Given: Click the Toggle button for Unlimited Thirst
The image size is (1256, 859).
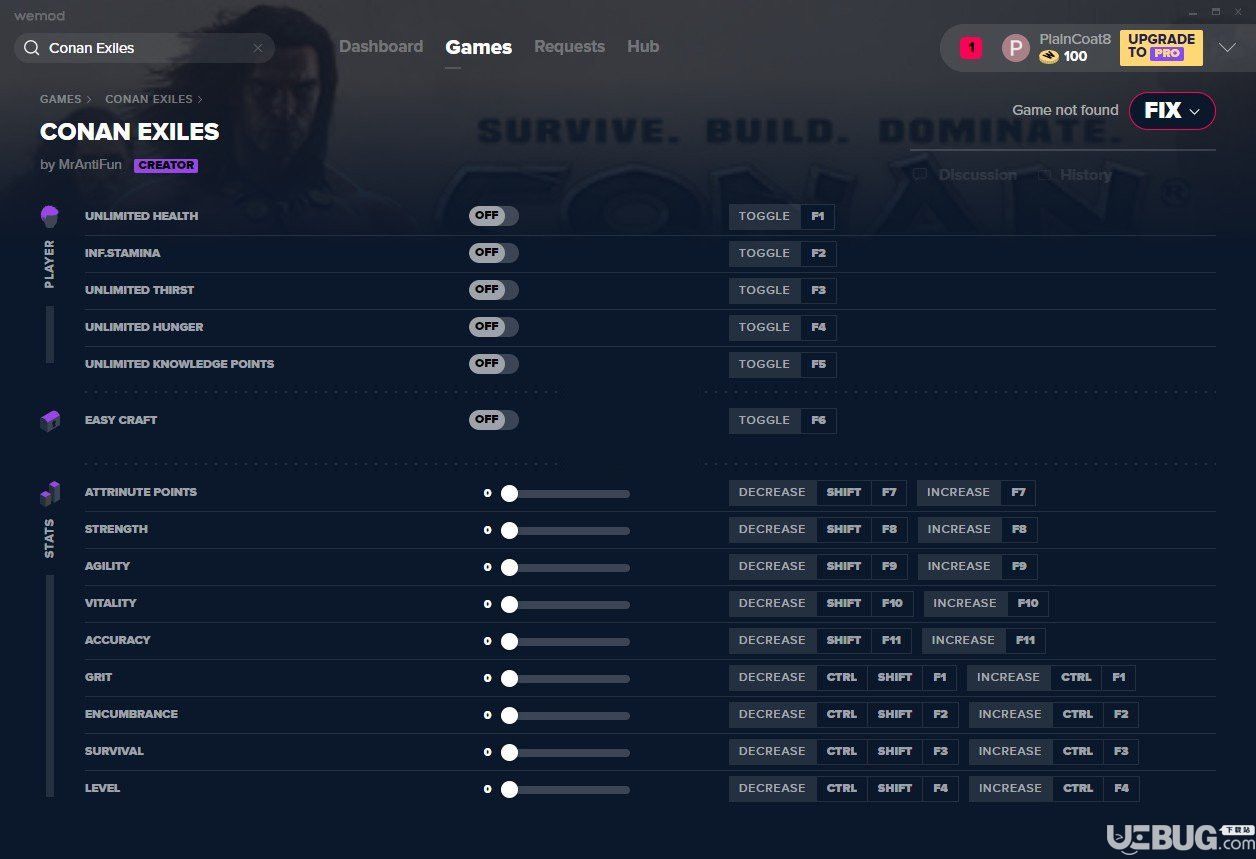Looking at the screenshot, I should click(764, 290).
